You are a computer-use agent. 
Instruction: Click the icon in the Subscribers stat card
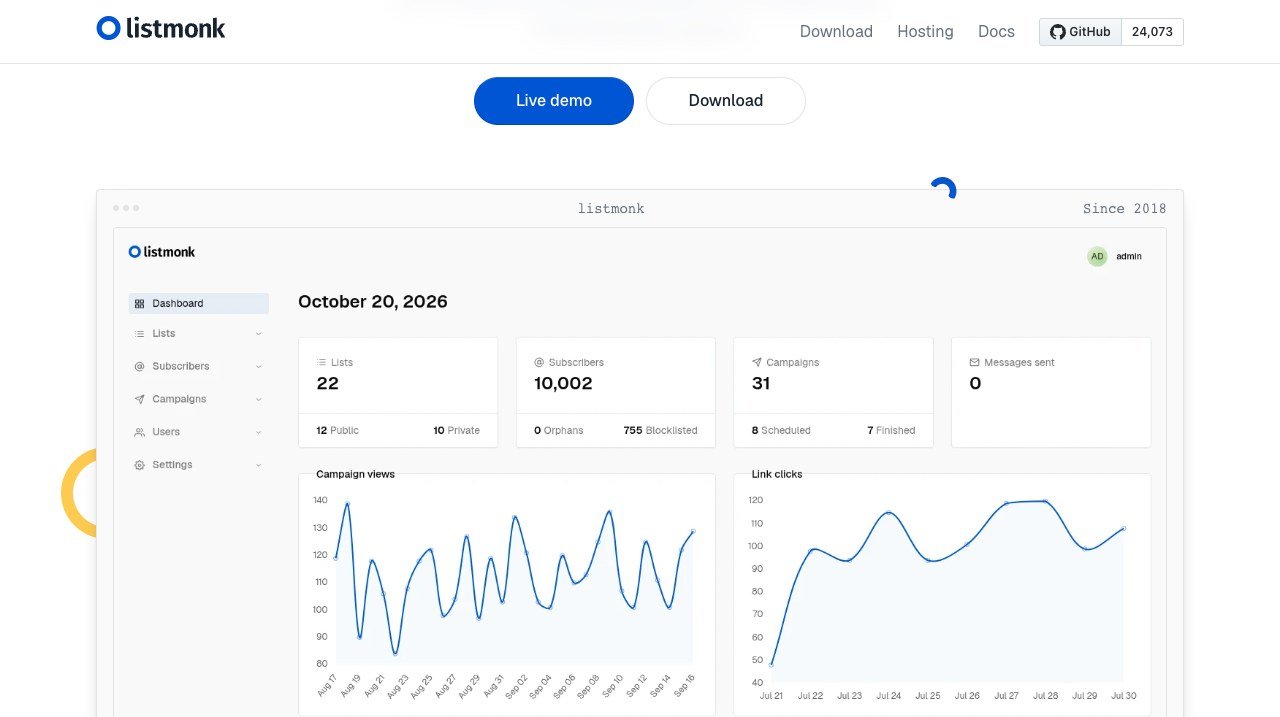pos(539,362)
